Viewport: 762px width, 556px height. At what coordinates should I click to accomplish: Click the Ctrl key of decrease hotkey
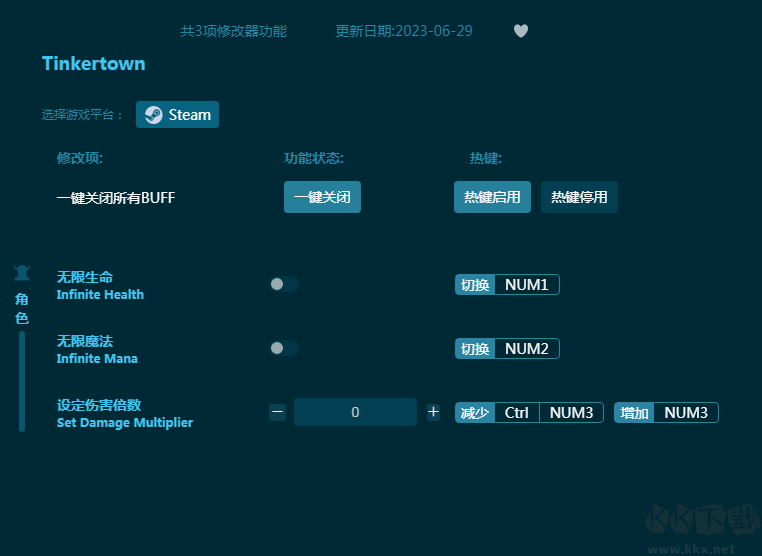click(x=517, y=413)
